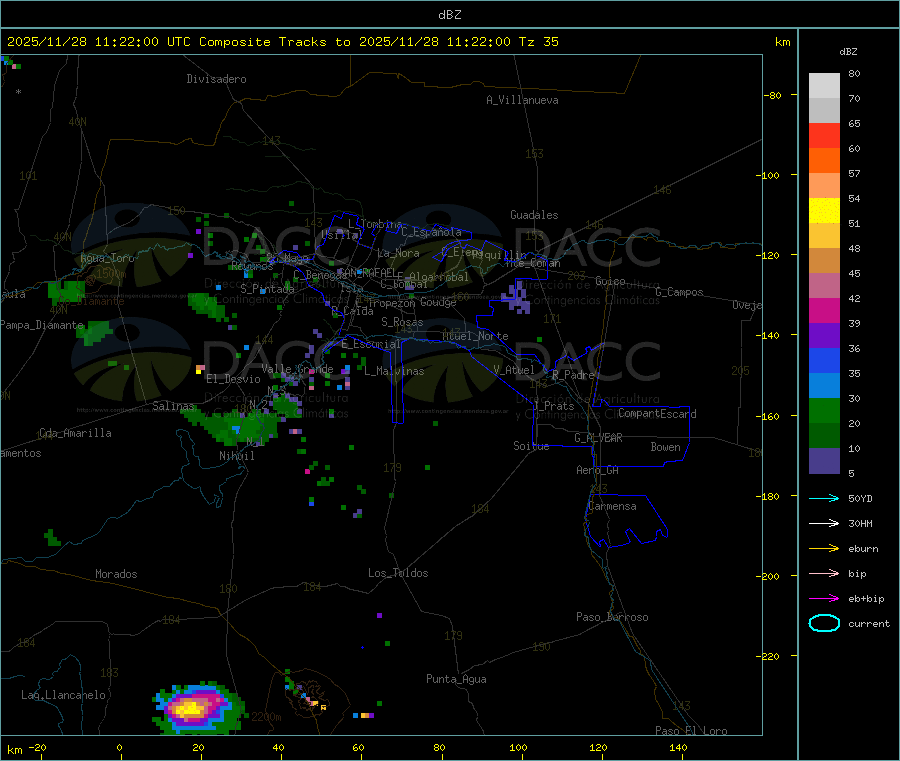Click the white 30HM arrow legend icon
The height and width of the screenshot is (761, 900).
824,523
